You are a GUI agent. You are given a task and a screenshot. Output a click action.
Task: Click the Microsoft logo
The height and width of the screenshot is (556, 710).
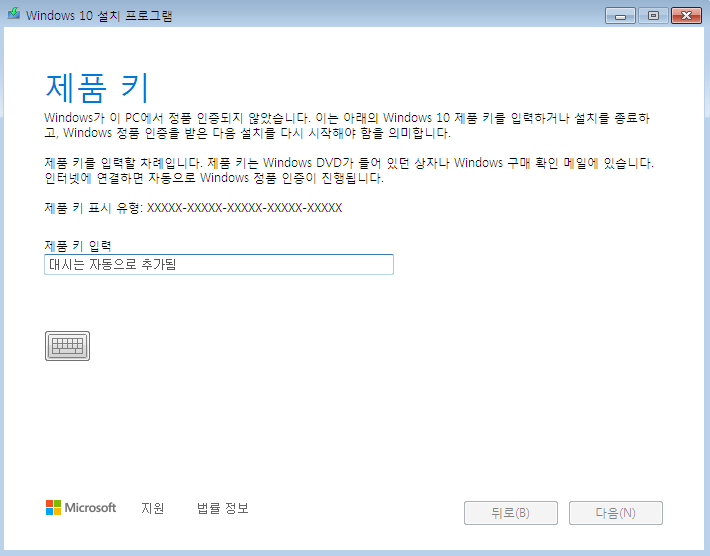81,508
